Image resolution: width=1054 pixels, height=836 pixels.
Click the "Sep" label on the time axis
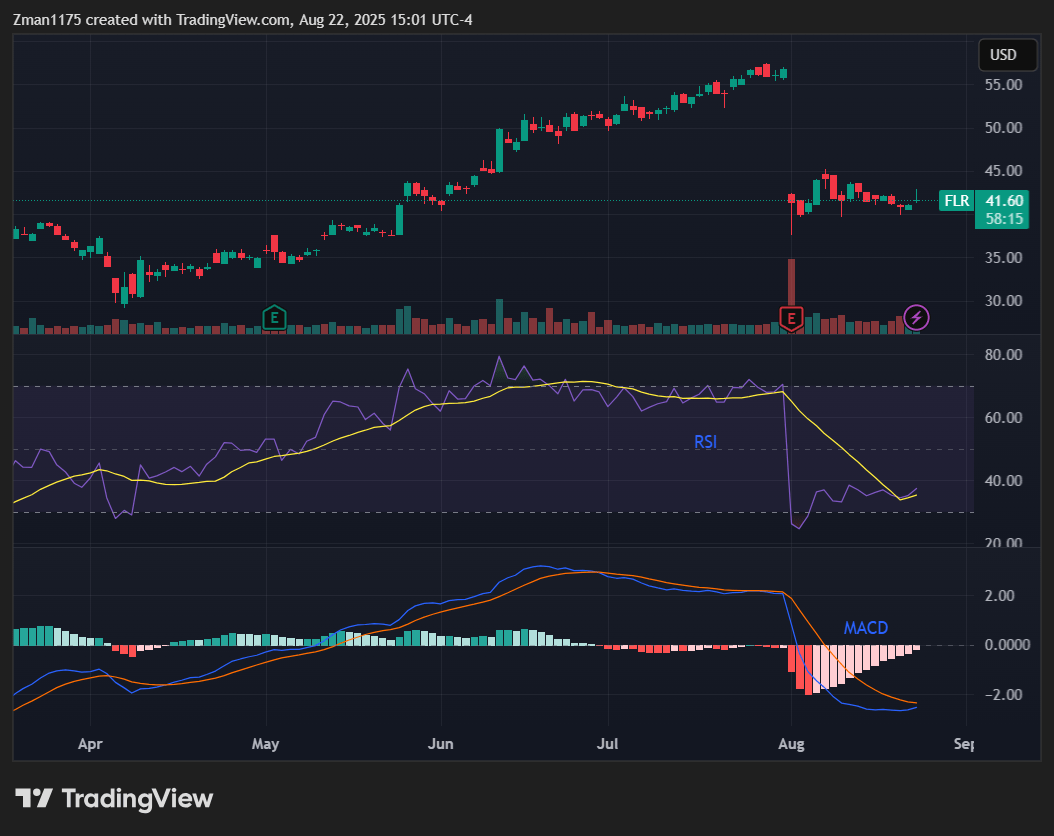[964, 744]
